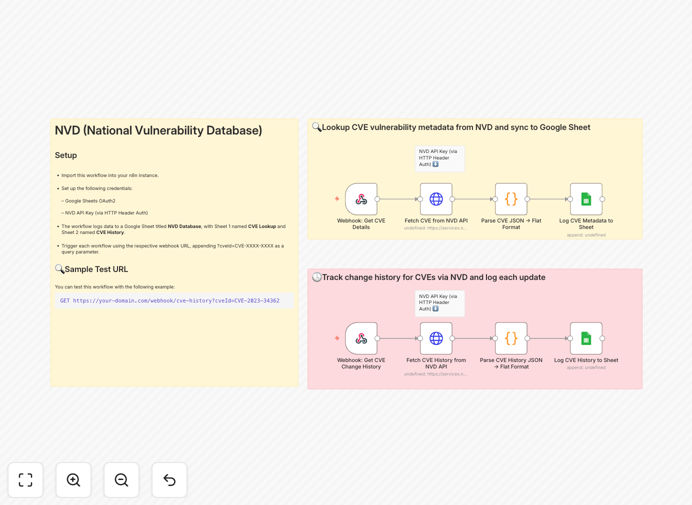The width and height of the screenshot is (692, 505).
Task: Click the NVD API Key note above the History flow
Action: coord(440,303)
